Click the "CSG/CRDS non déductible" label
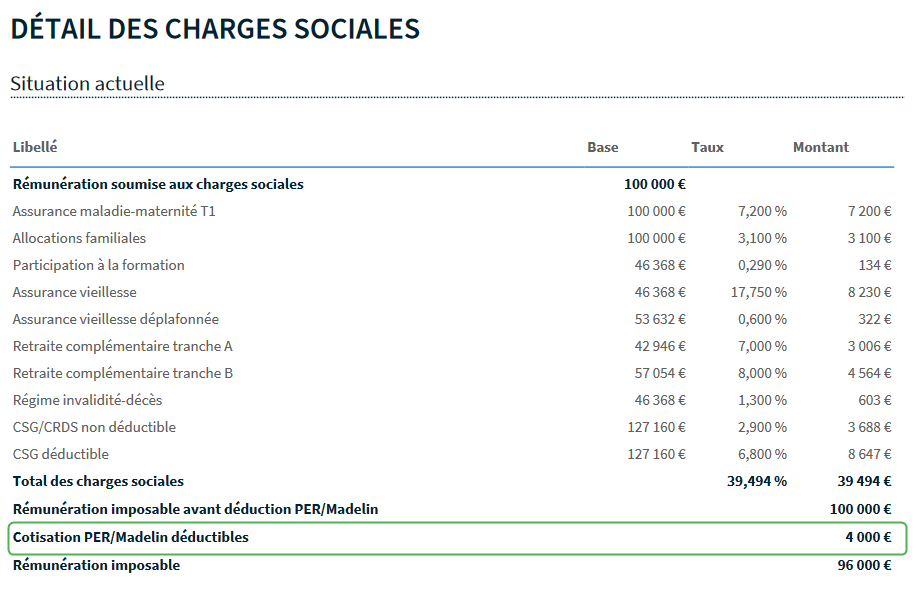 pyautogui.click(x=94, y=427)
